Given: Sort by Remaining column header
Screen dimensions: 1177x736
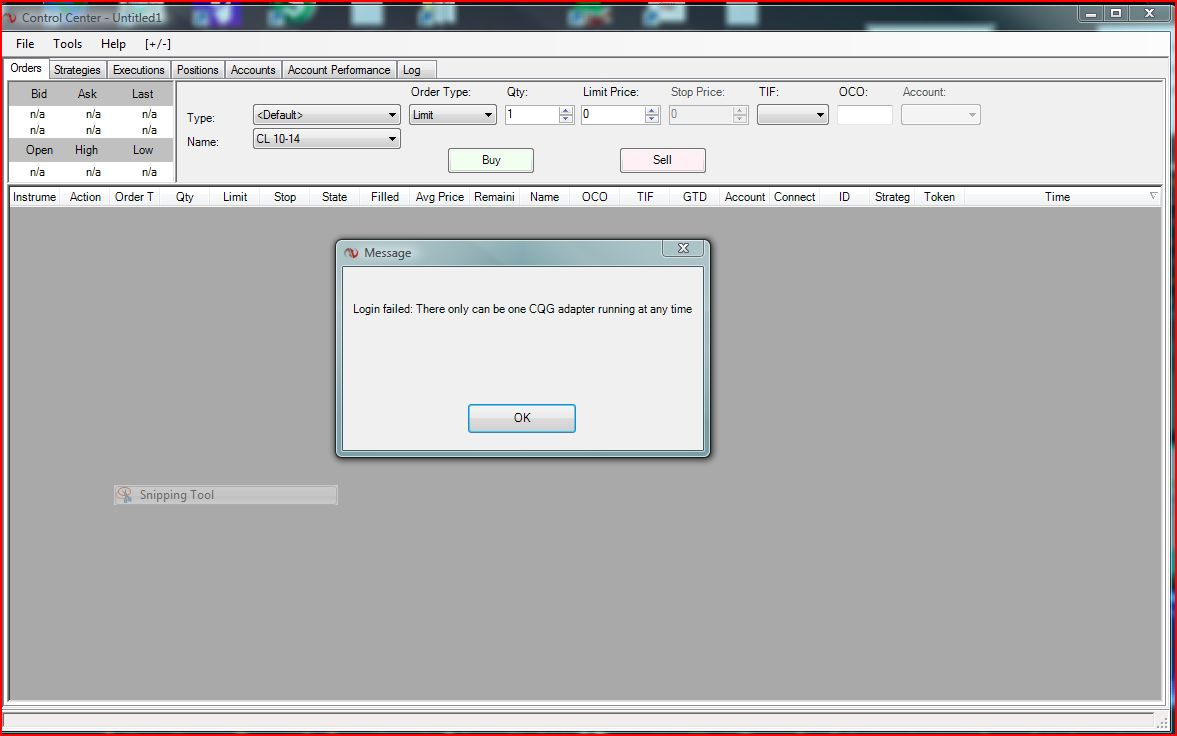Looking at the screenshot, I should tap(495, 197).
